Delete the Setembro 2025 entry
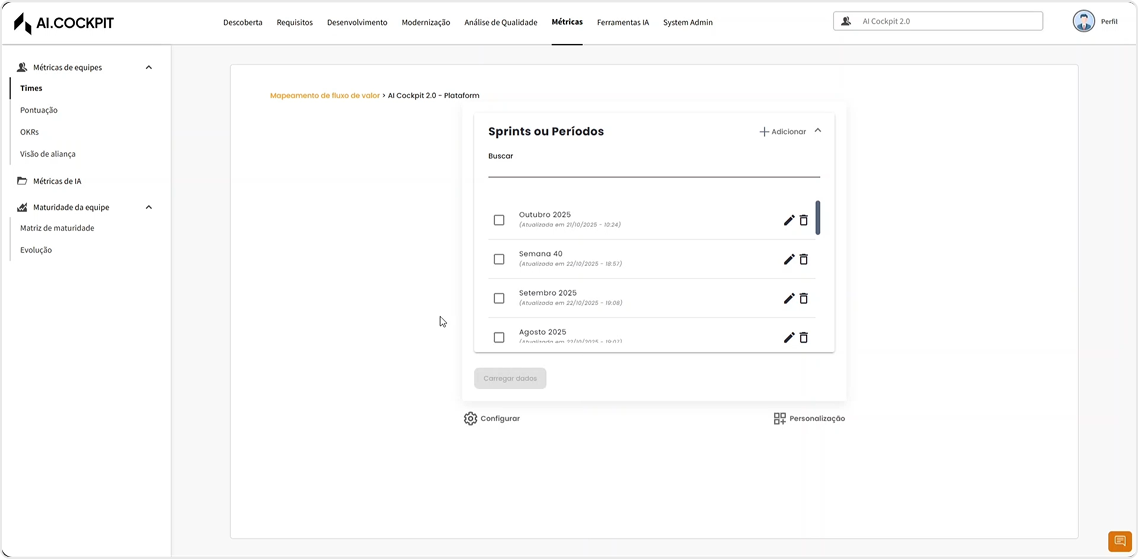1138x559 pixels. (803, 298)
